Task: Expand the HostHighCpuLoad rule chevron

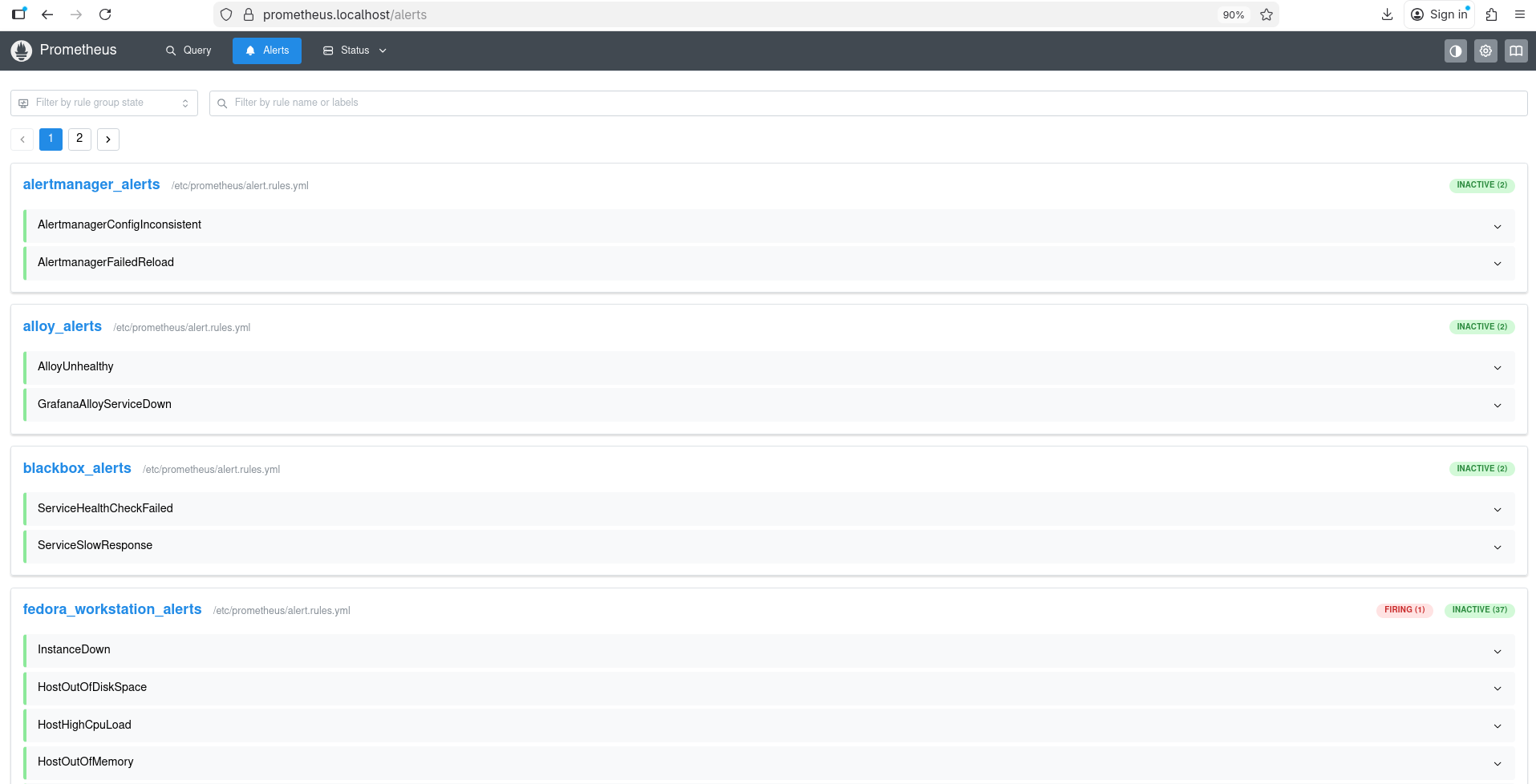Action: (x=1497, y=726)
